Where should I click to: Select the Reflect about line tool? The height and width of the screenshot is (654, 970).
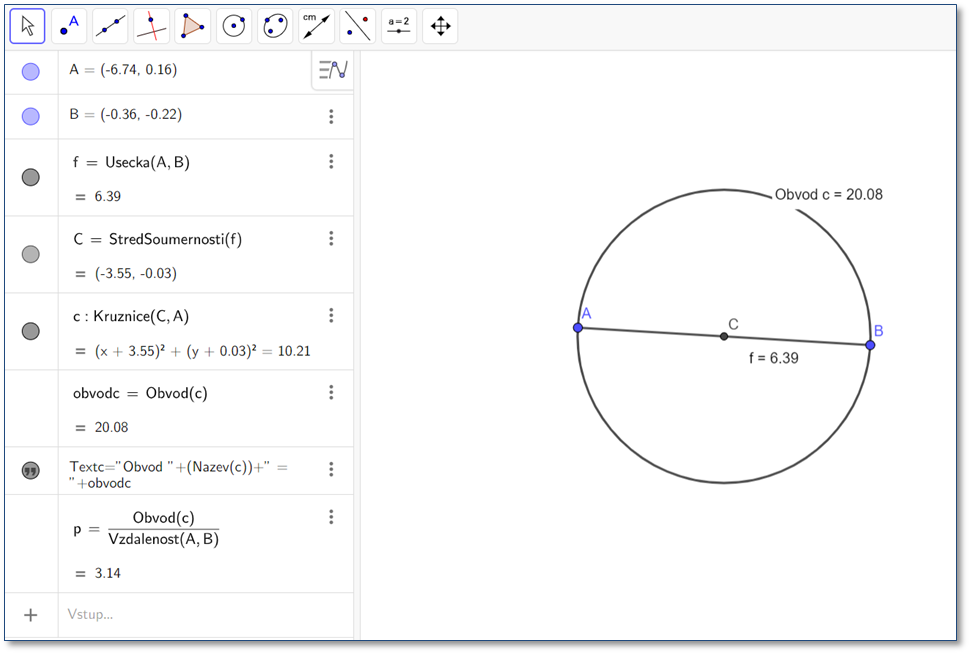pos(358,26)
